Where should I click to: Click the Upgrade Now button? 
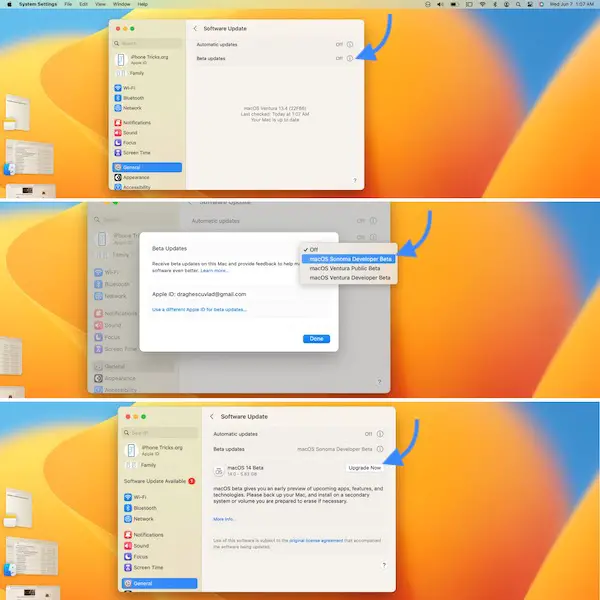364,468
